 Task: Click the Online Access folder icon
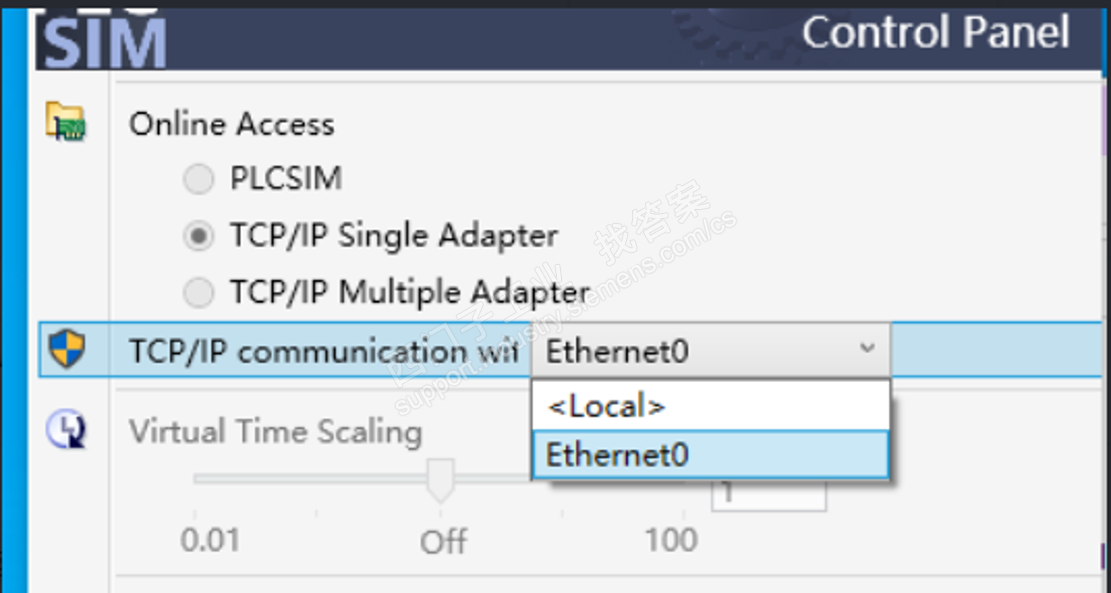click(x=66, y=122)
